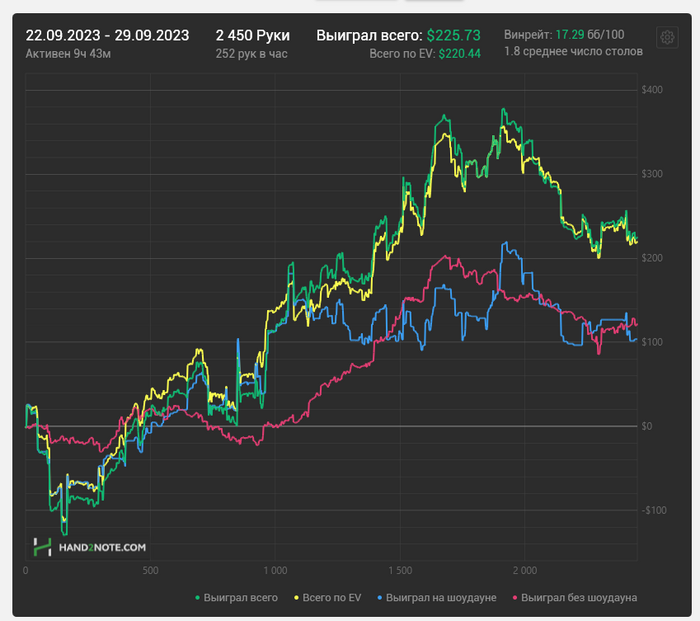The width and height of the screenshot is (700, 621).
Task: Click the $100 y-axis label
Action: coord(652,342)
